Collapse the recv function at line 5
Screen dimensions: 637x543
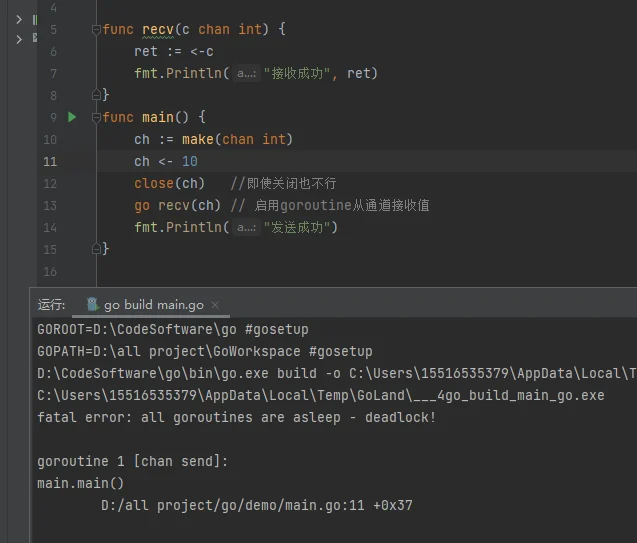click(x=96, y=30)
